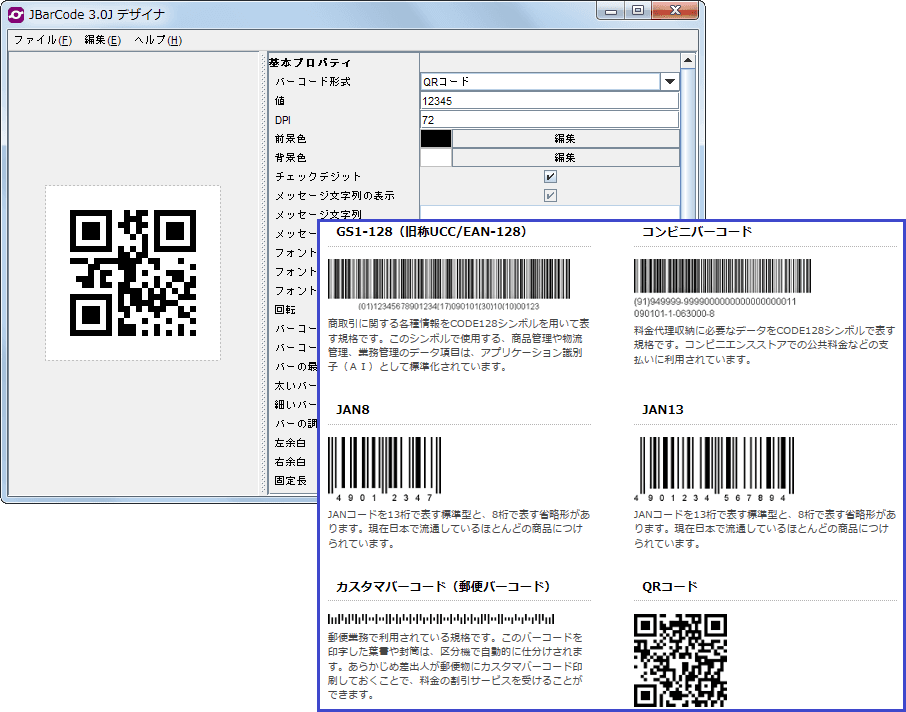Click the scrollbar up arrow in properties panel

[688, 61]
